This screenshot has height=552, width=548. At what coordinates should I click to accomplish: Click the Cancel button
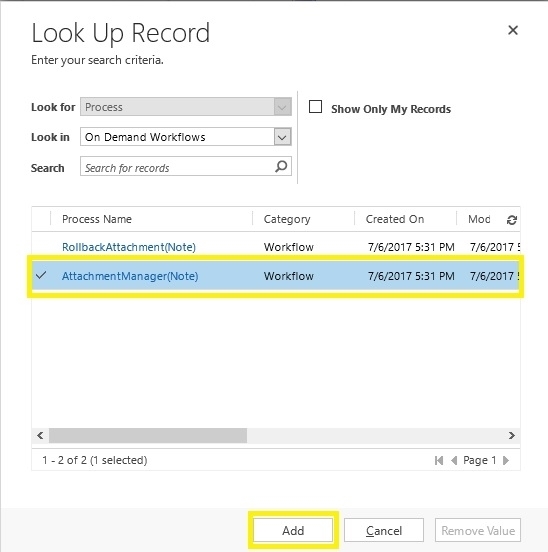(384, 530)
